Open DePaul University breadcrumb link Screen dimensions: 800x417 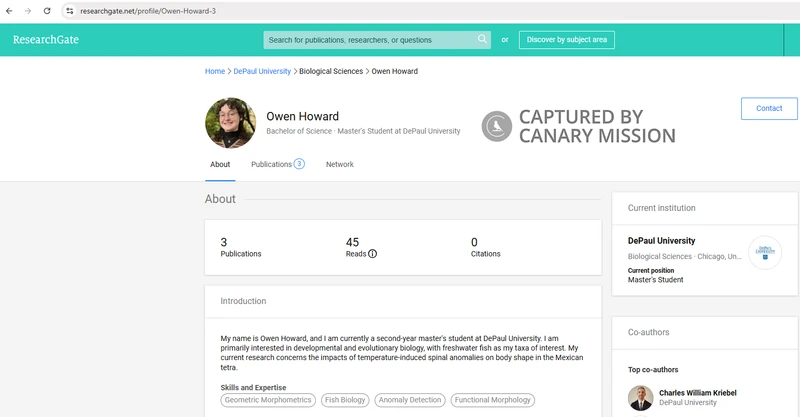262,71
